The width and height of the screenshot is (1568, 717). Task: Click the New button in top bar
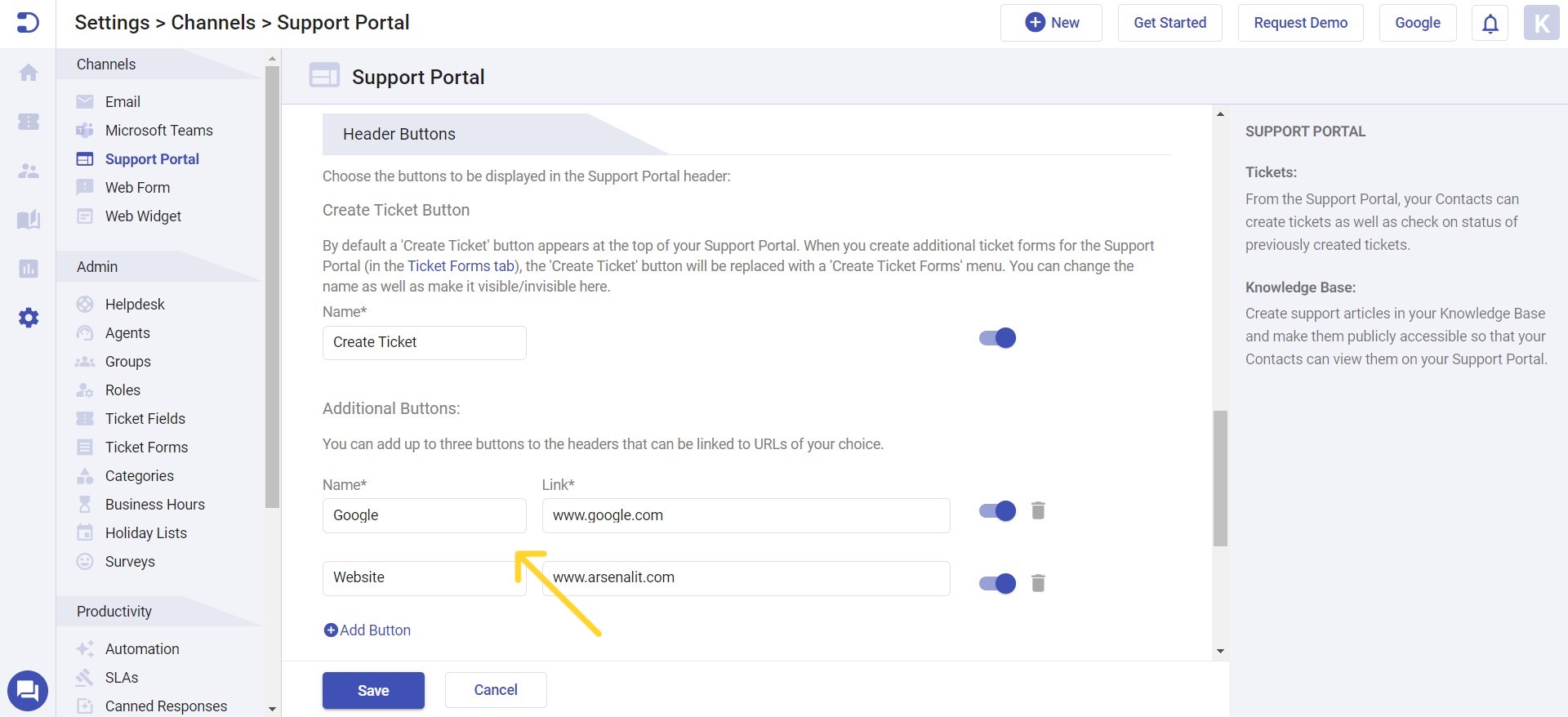[1051, 23]
